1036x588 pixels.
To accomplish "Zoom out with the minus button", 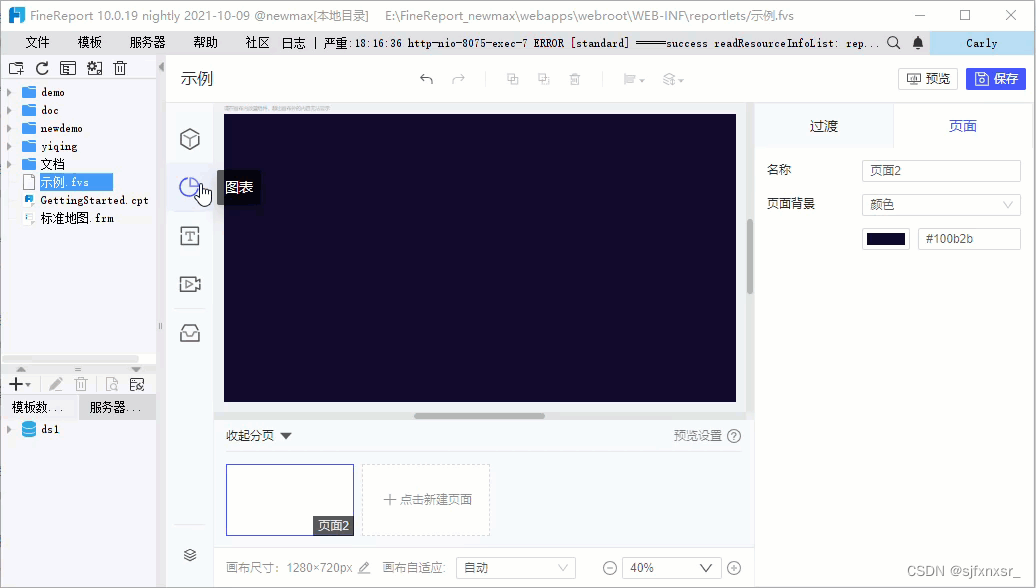I will (x=610, y=568).
